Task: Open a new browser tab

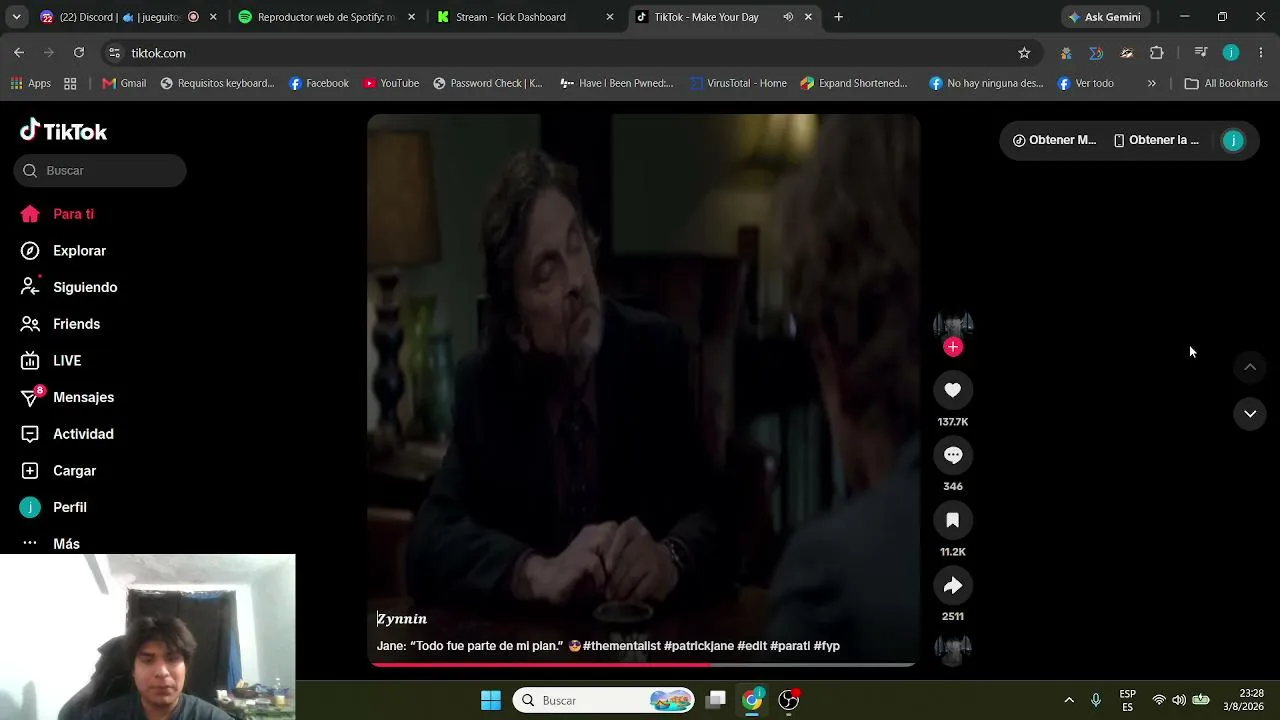Action: click(x=838, y=17)
